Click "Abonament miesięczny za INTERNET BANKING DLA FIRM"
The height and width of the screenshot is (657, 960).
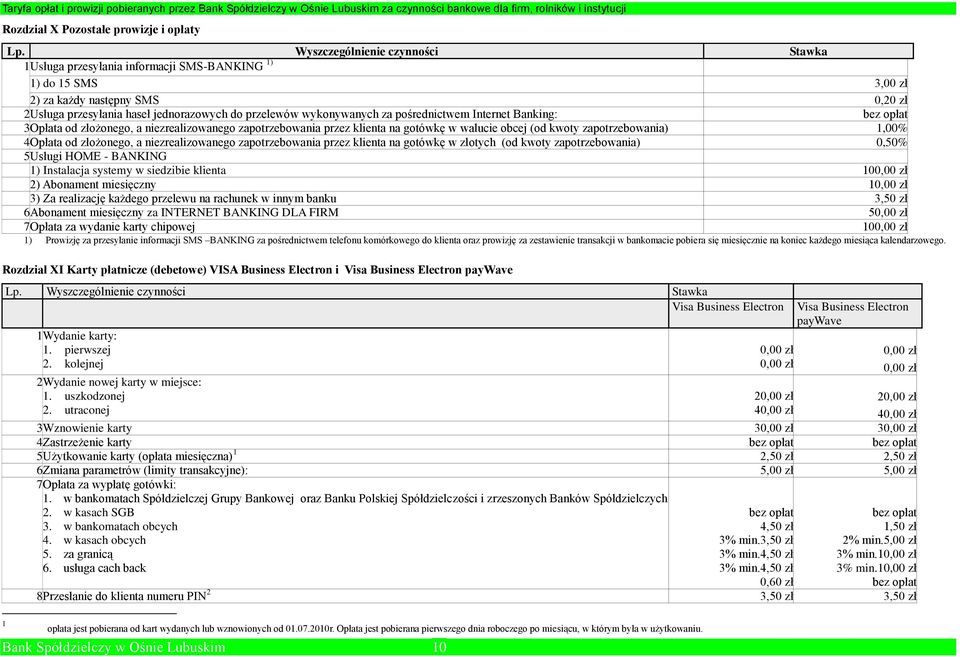tap(184, 212)
